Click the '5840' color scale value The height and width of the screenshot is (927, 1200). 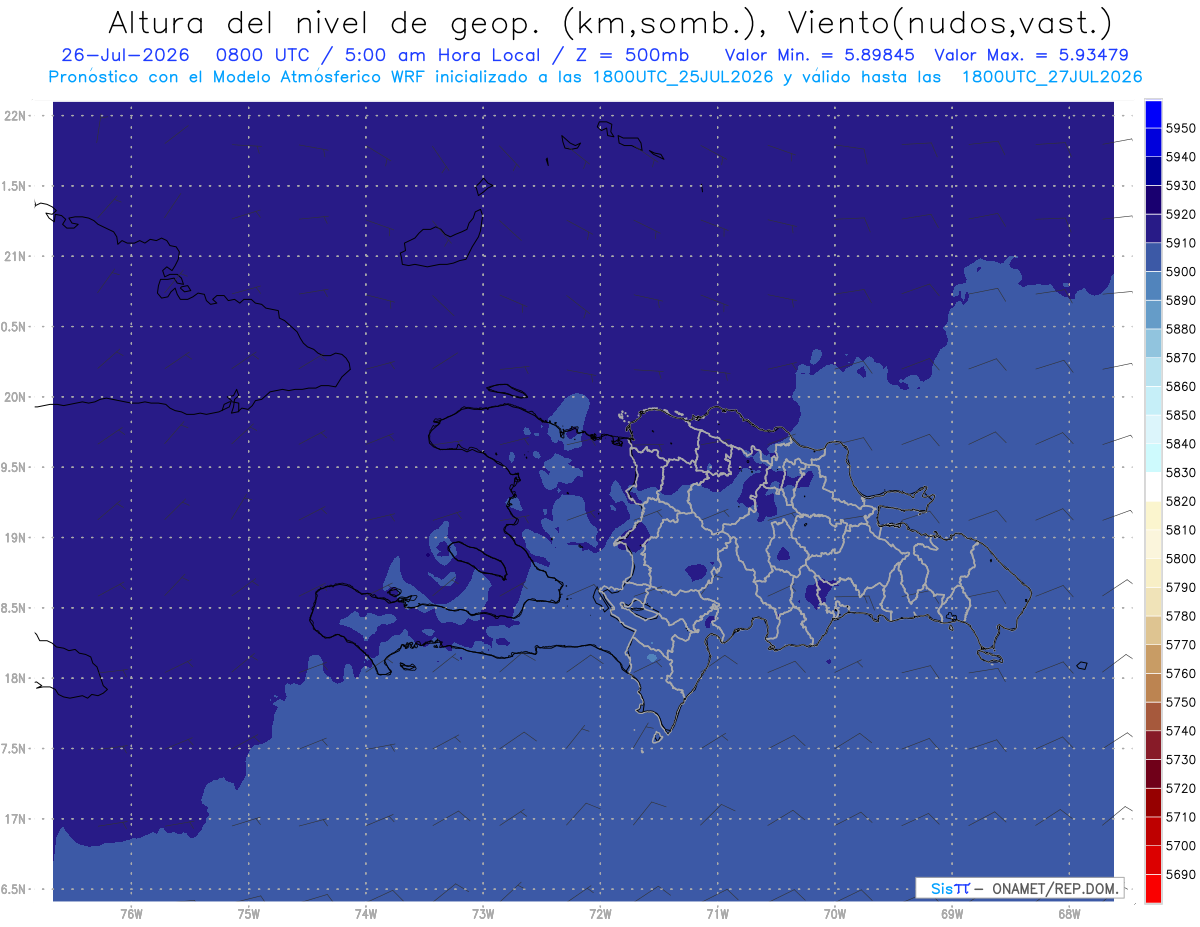(1180, 444)
